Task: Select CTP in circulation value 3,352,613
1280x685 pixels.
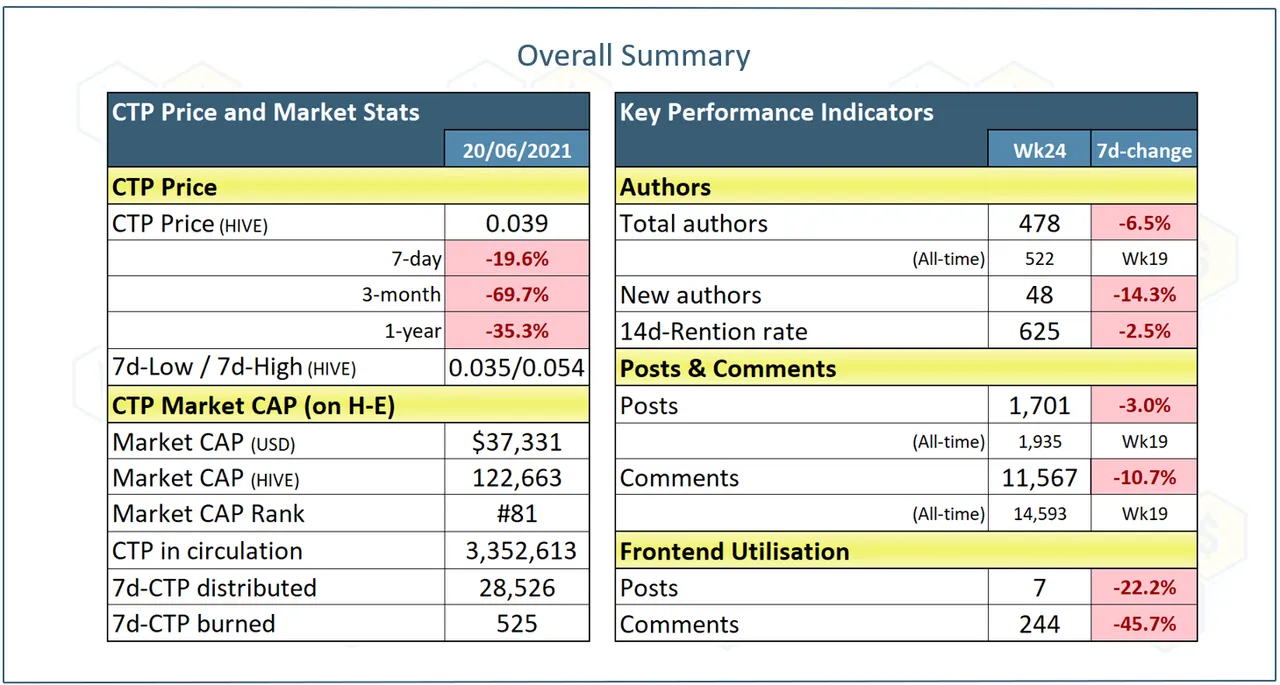Action: 517,551
